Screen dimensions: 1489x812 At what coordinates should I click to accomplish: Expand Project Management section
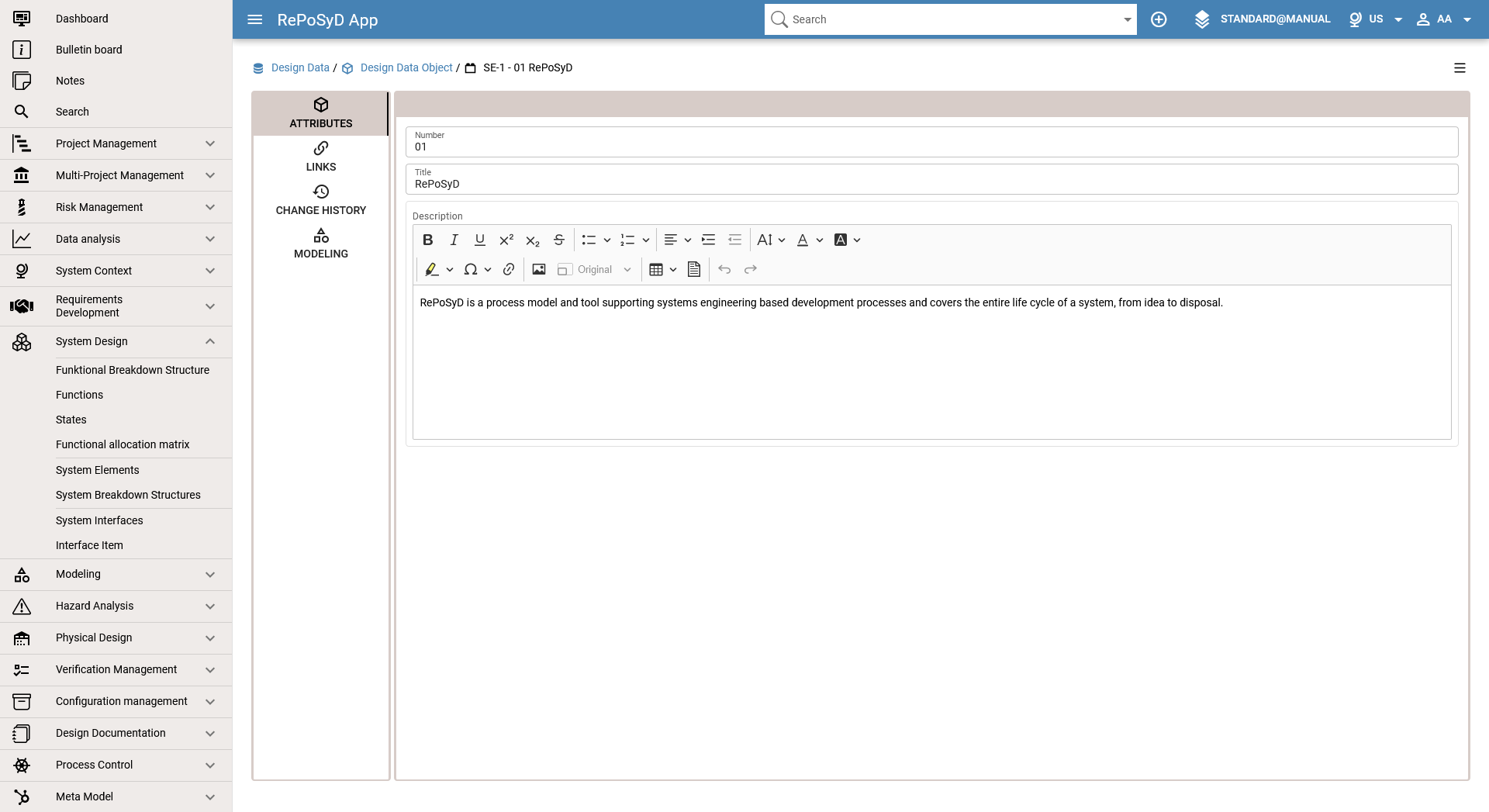[116, 143]
